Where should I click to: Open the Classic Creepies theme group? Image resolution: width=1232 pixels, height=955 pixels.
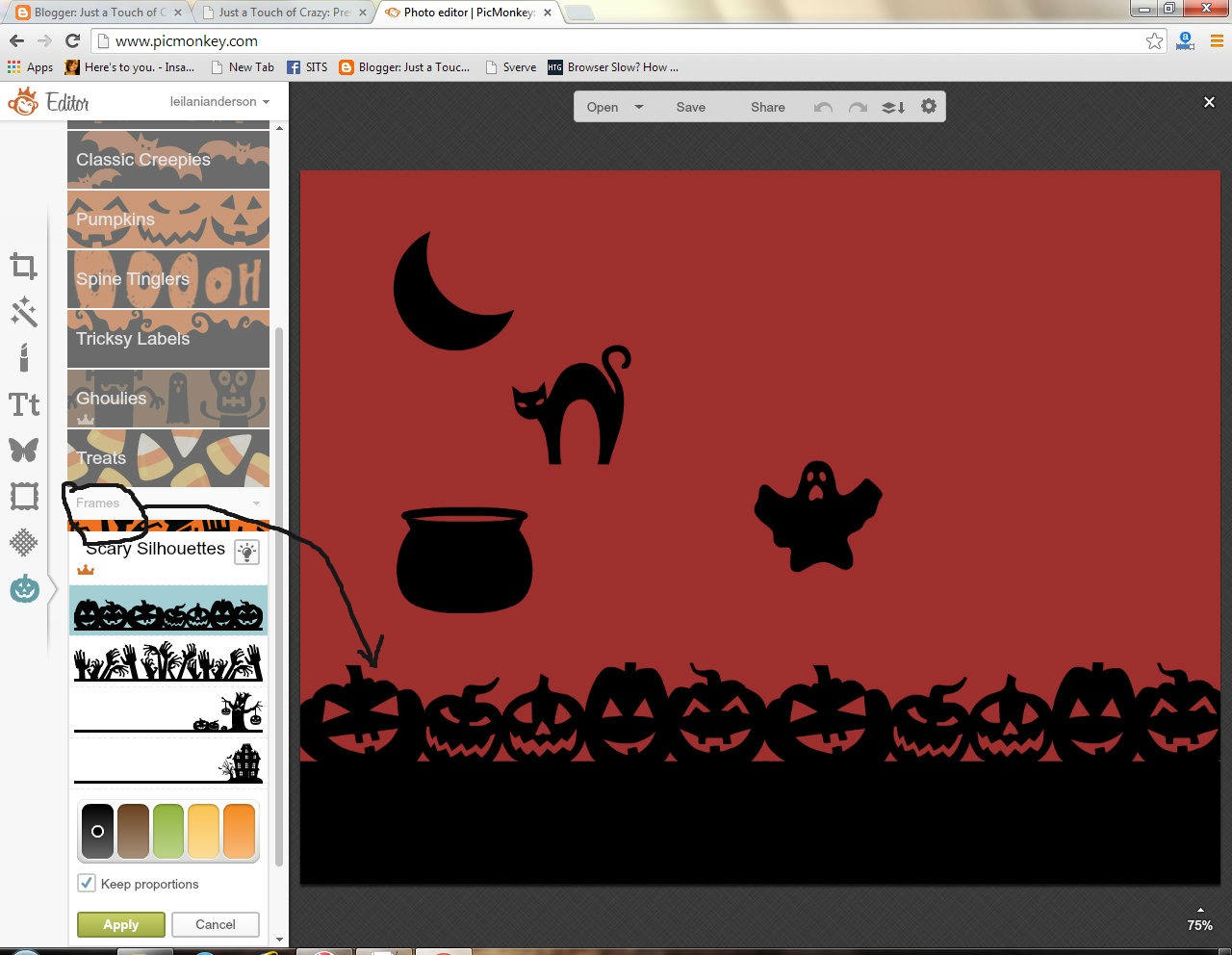click(168, 159)
